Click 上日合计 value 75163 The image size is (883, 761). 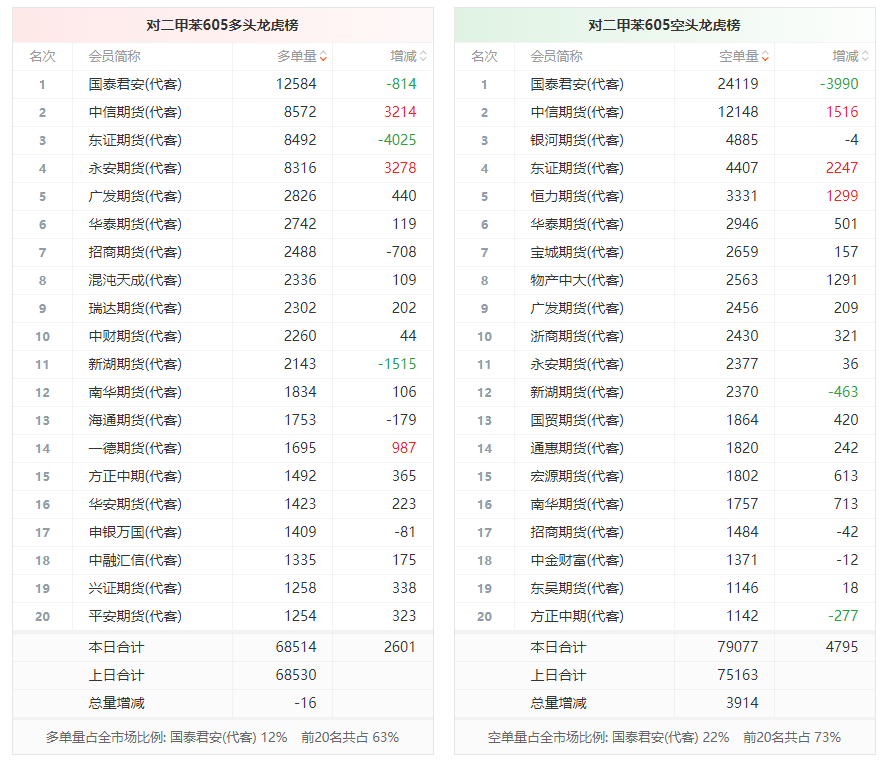(x=738, y=675)
